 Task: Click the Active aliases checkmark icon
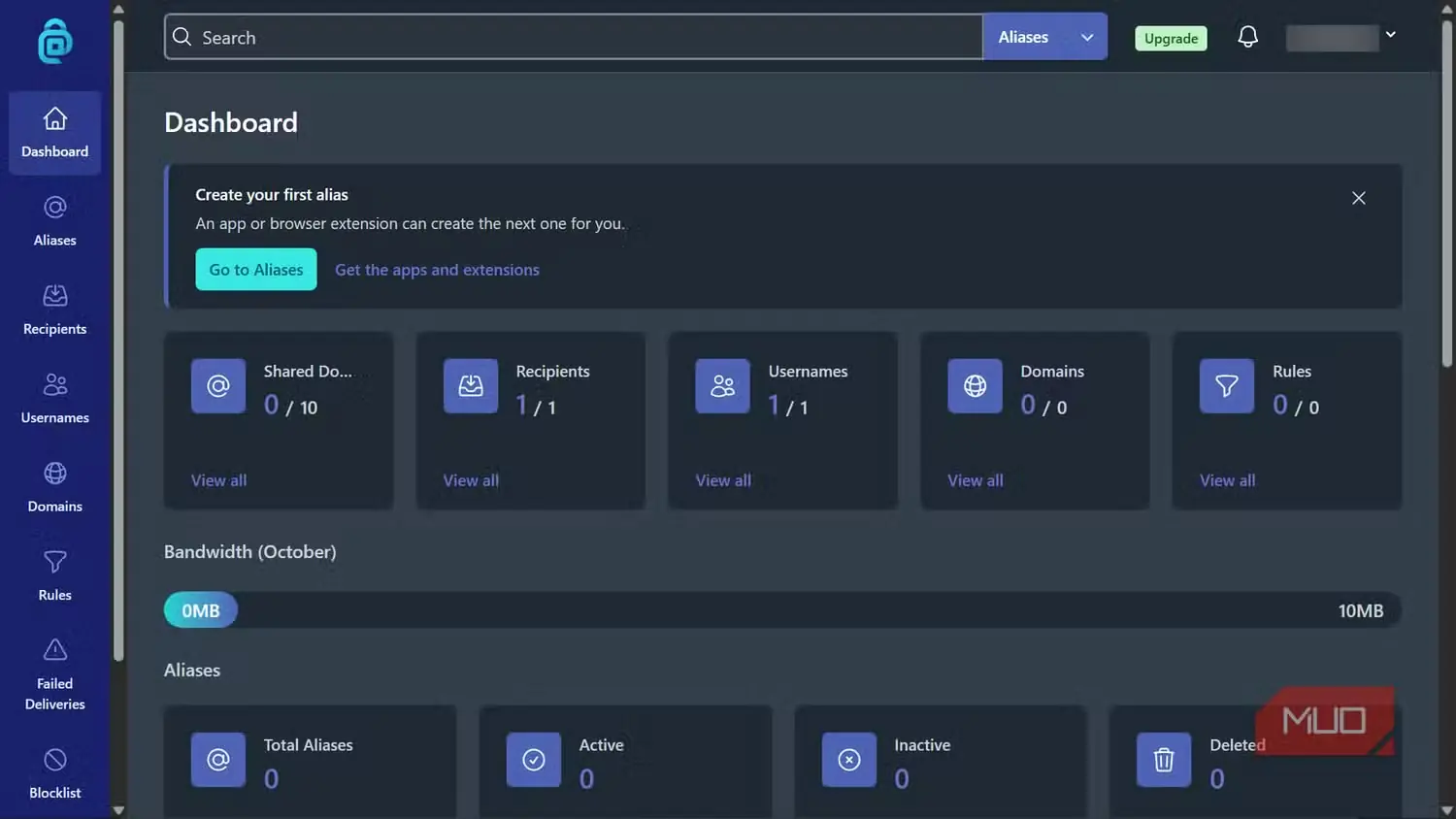(x=534, y=760)
